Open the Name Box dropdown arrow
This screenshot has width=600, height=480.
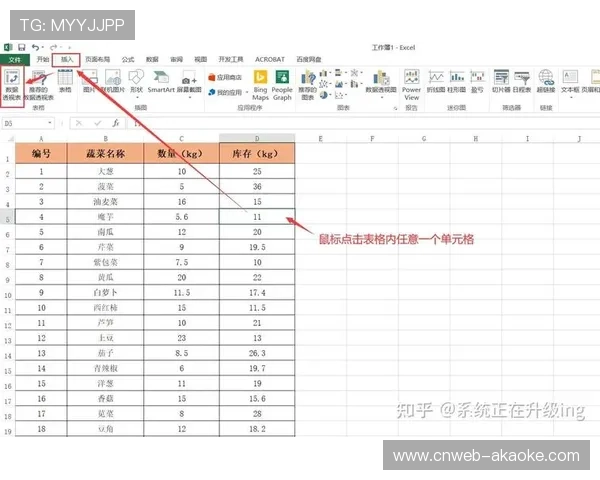click(50, 123)
